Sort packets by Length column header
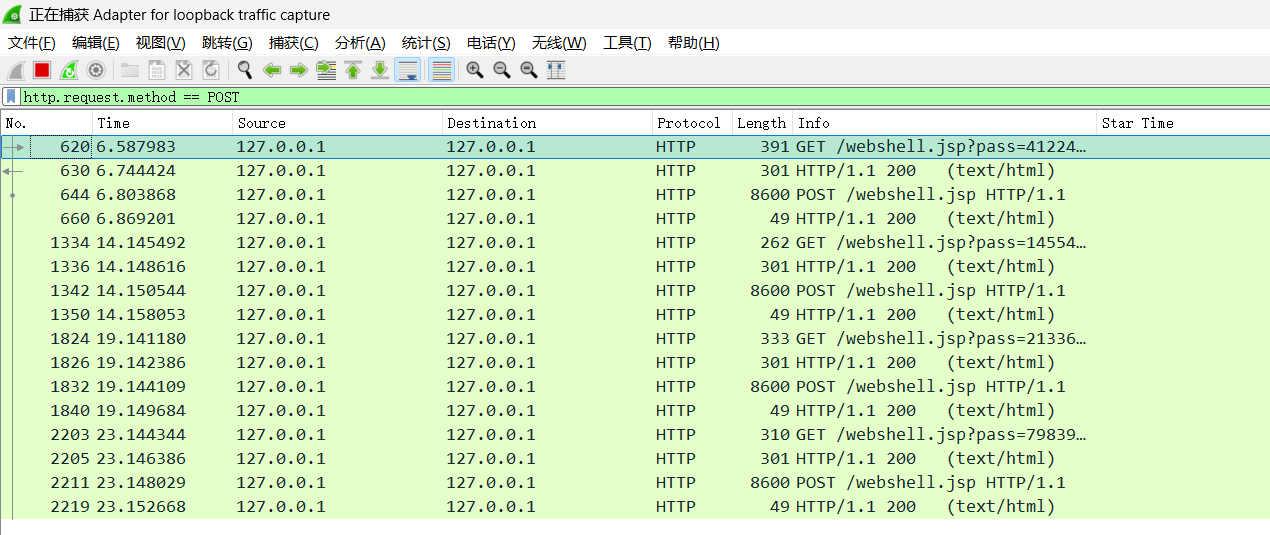 760,123
